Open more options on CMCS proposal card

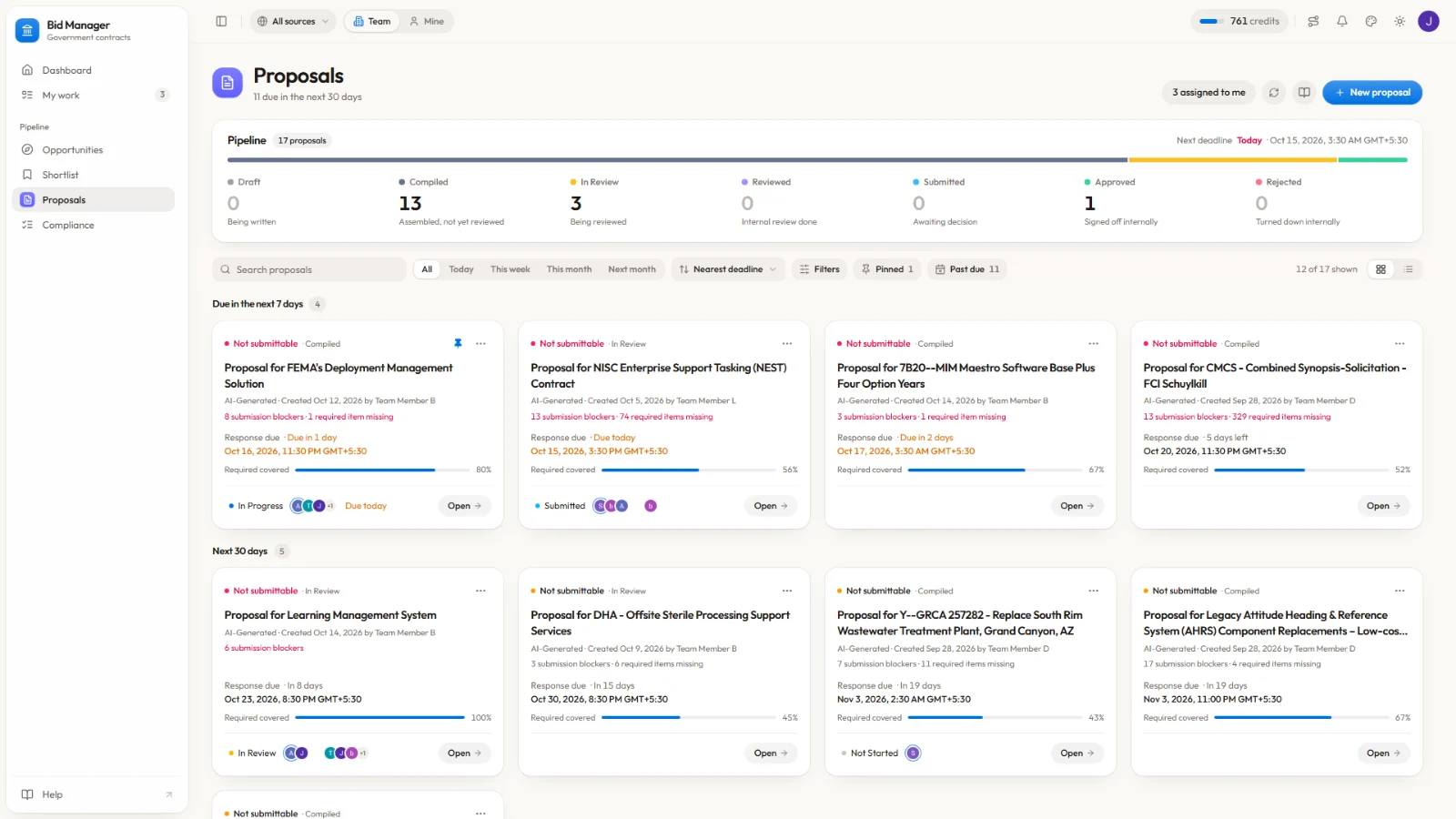(1400, 343)
